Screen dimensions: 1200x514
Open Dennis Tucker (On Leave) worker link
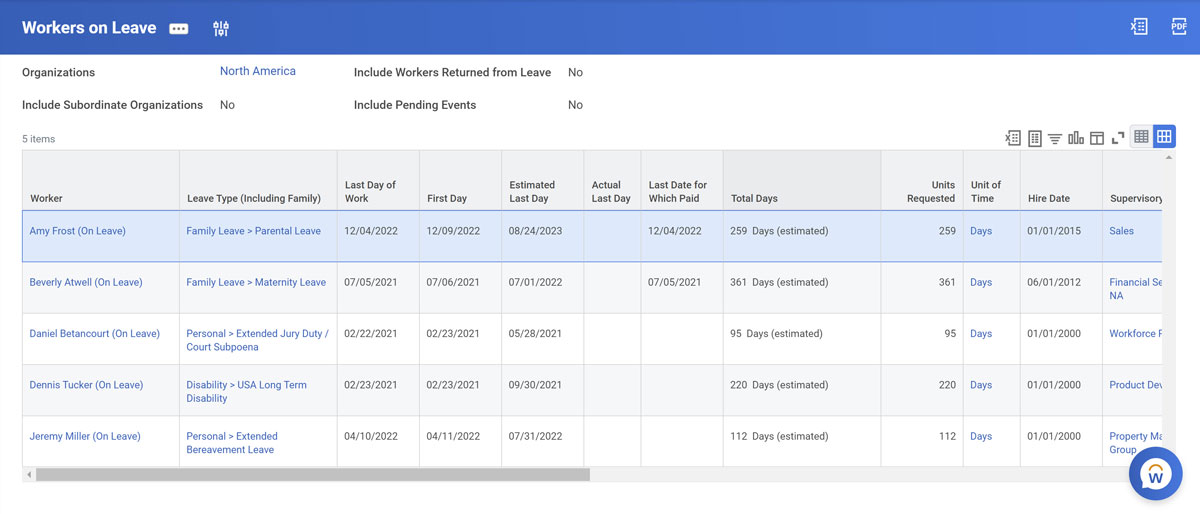(x=87, y=384)
